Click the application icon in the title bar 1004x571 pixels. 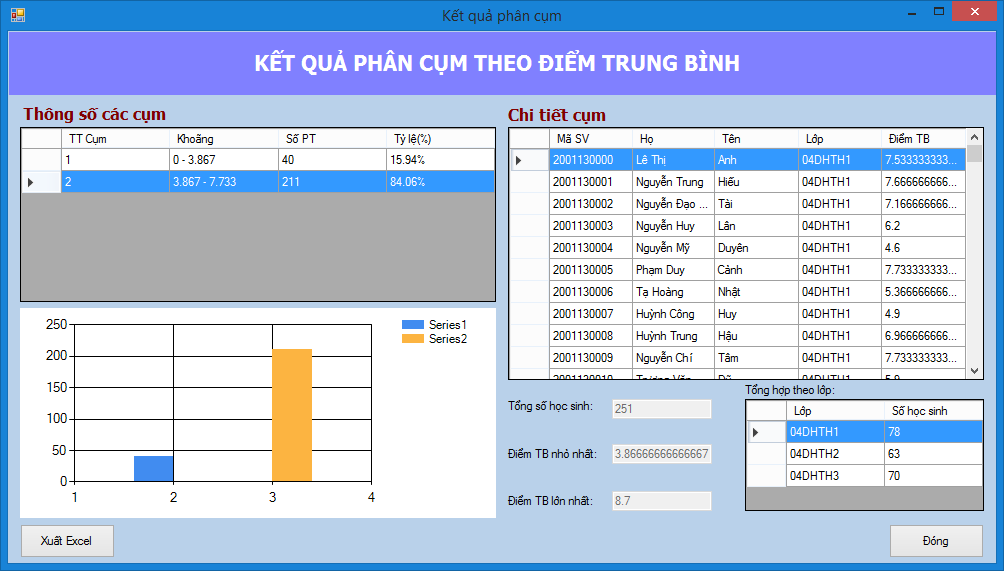(18, 15)
